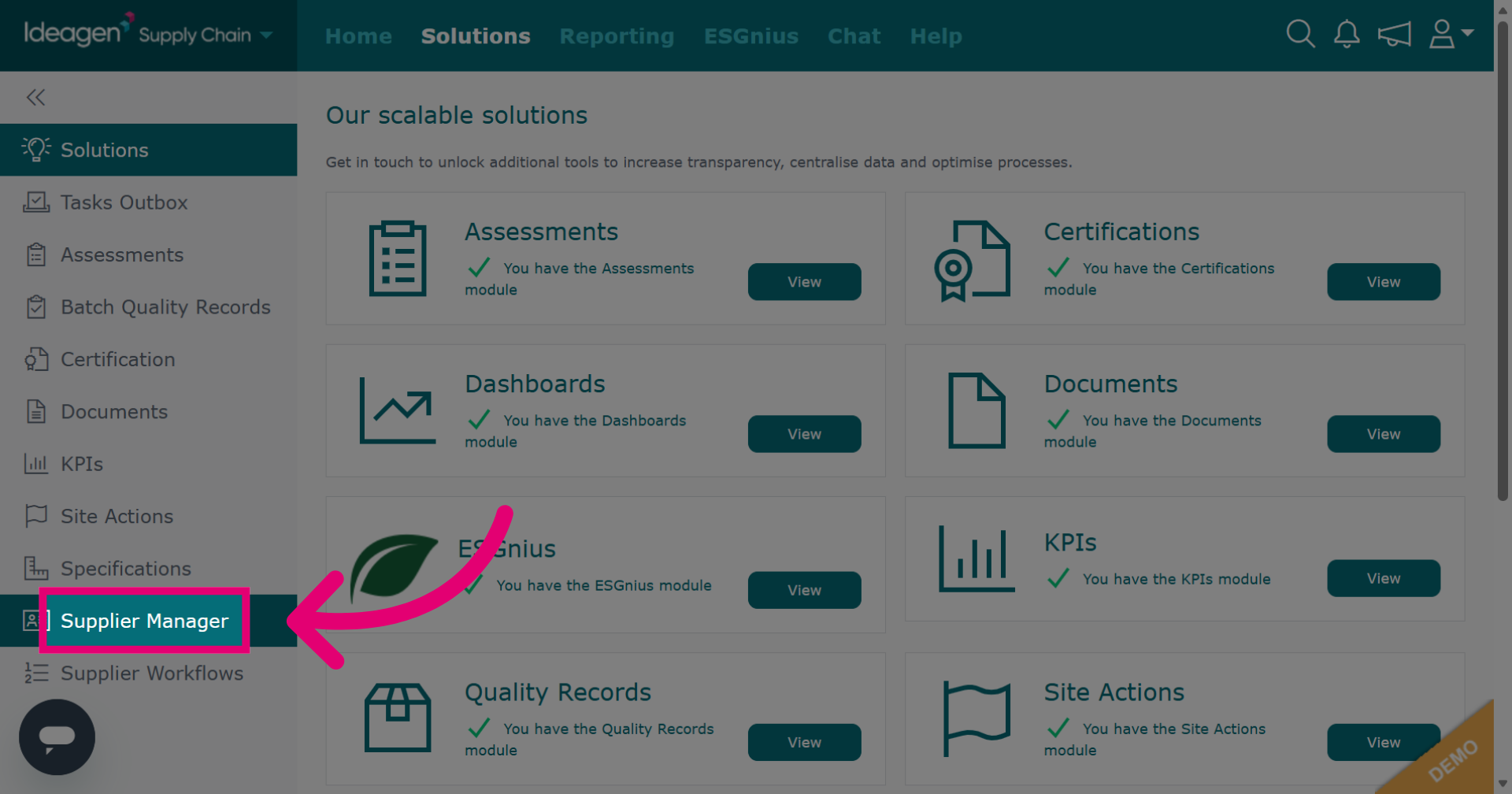Click the Certifications card heading
The image size is (1512, 794).
point(1121,232)
